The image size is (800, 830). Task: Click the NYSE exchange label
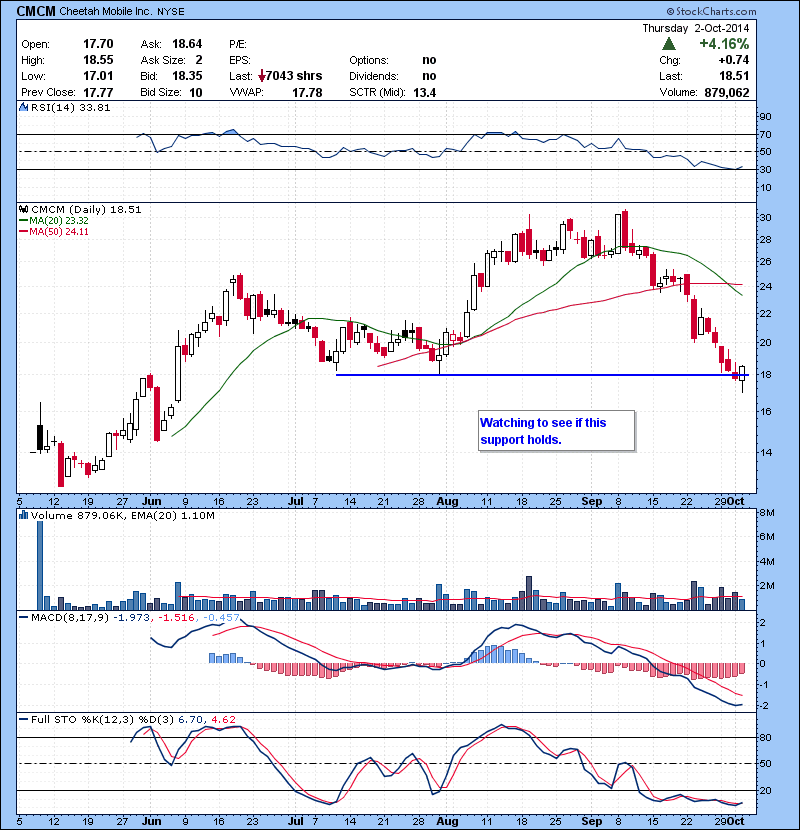coord(170,12)
